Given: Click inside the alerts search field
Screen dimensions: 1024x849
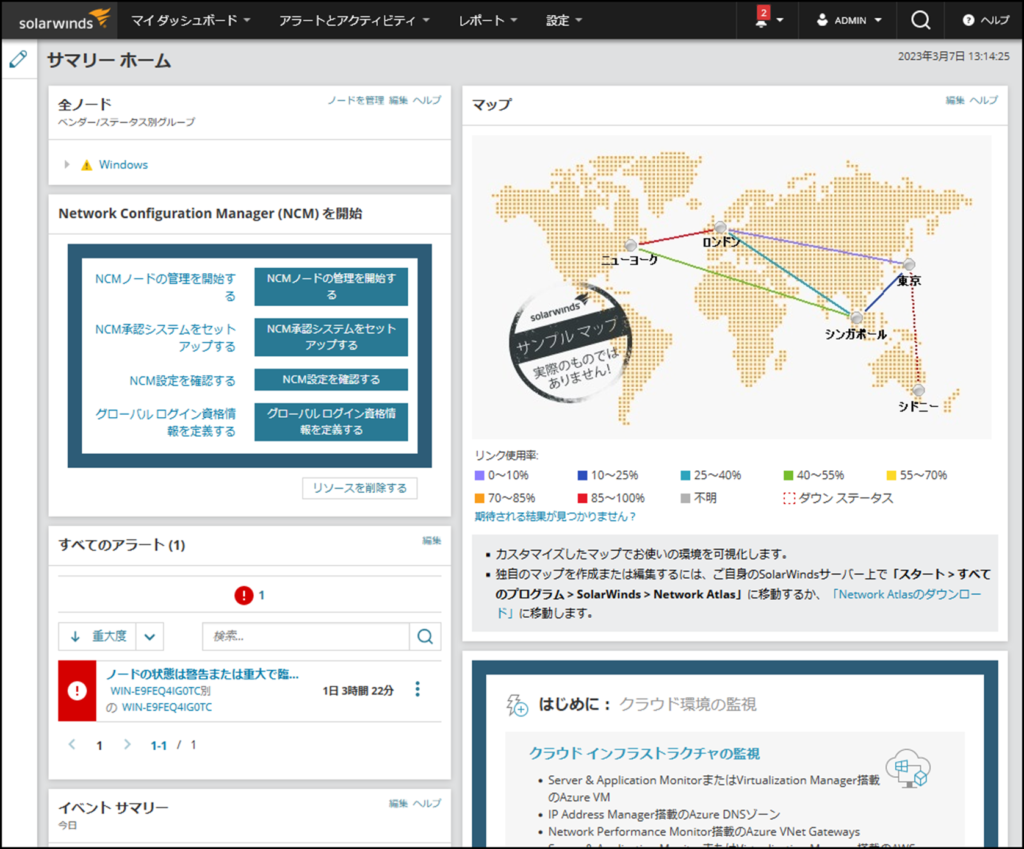Looking at the screenshot, I should point(306,636).
